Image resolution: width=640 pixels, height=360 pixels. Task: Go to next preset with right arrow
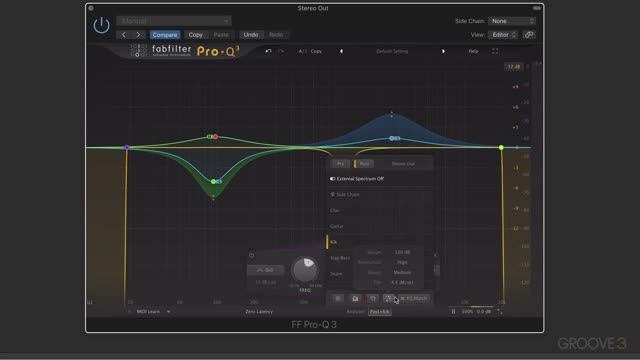(x=138, y=35)
